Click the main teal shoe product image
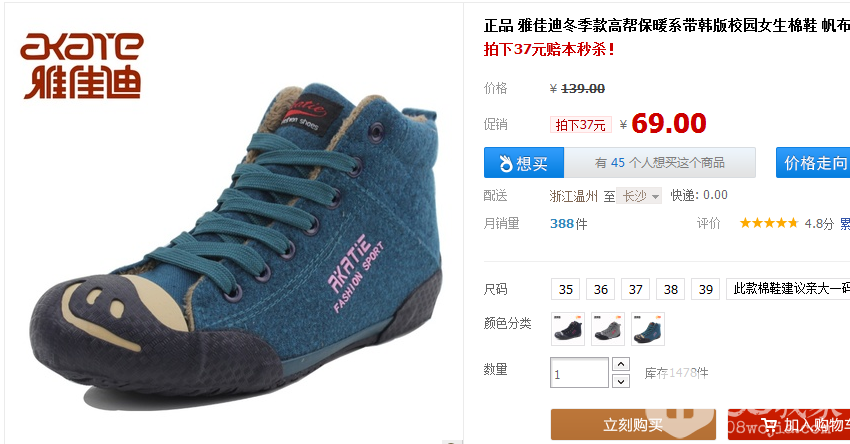850x444 pixels. tap(236, 239)
